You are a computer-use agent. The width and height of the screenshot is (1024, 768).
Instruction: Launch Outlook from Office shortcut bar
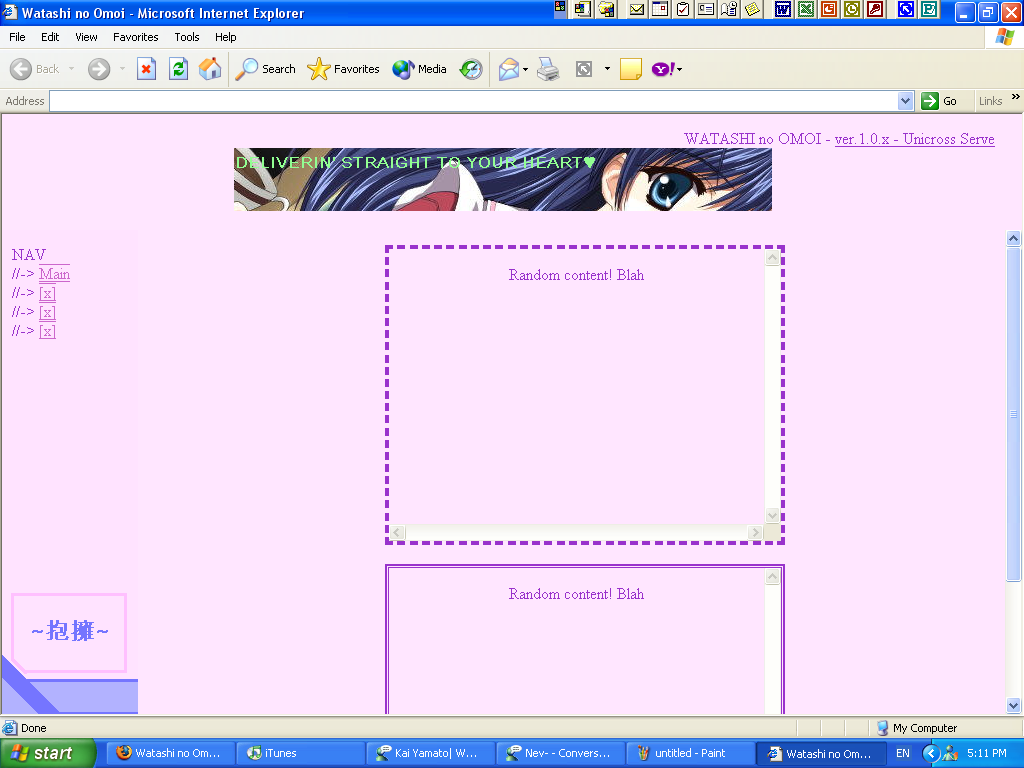[x=852, y=9]
